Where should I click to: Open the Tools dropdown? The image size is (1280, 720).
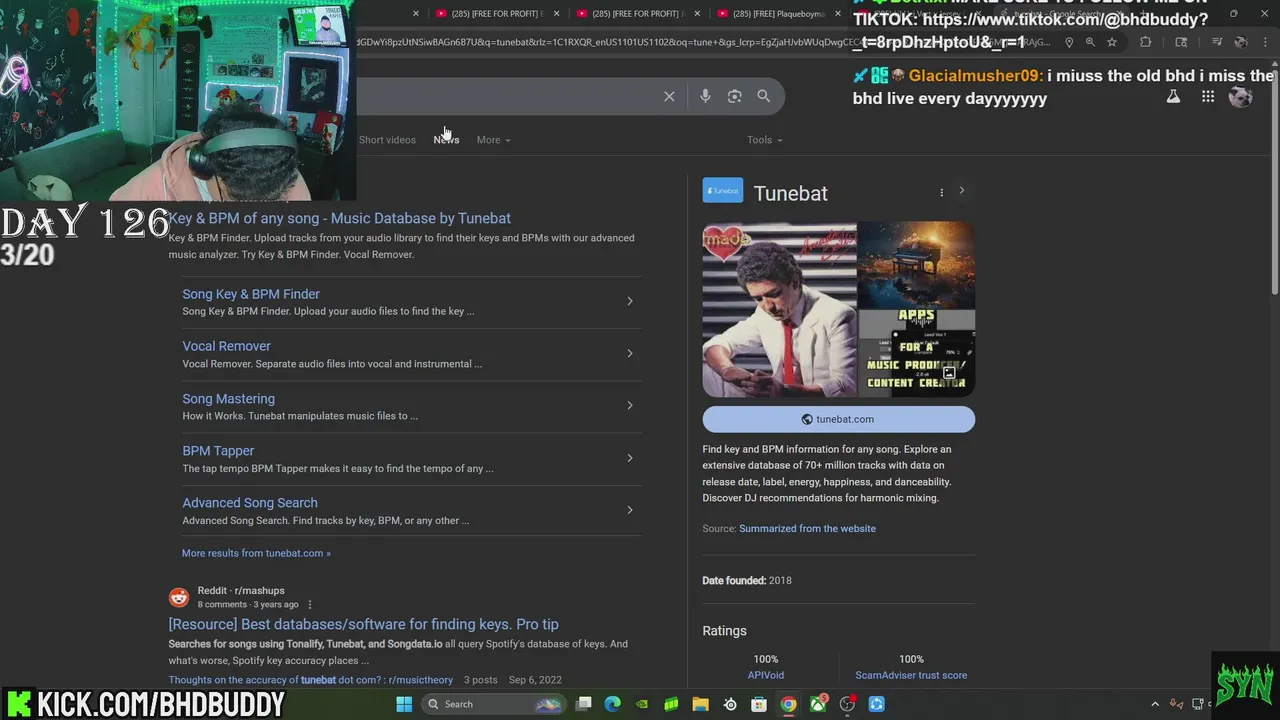[x=764, y=140]
